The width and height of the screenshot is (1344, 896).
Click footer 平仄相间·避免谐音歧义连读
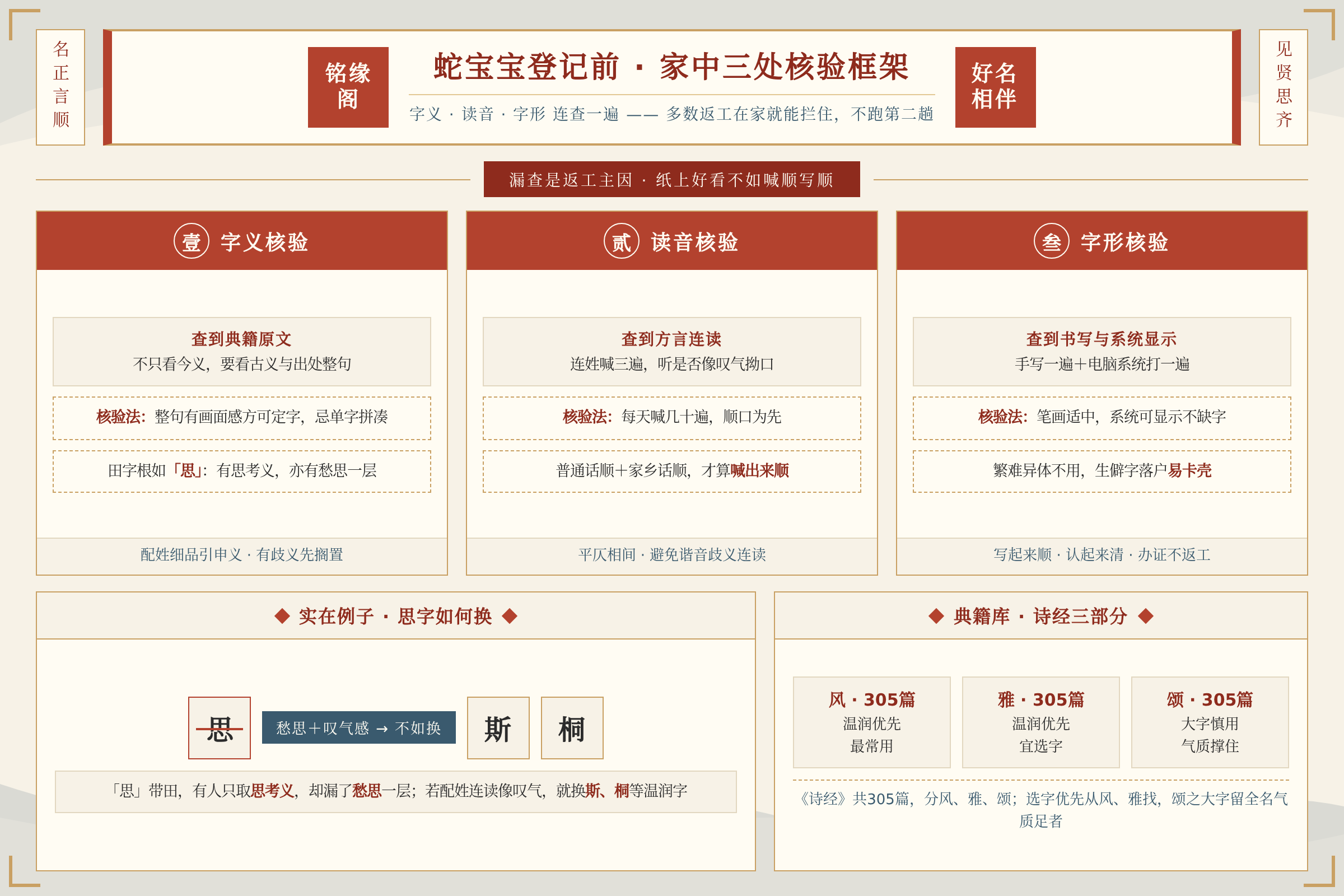tap(672, 555)
